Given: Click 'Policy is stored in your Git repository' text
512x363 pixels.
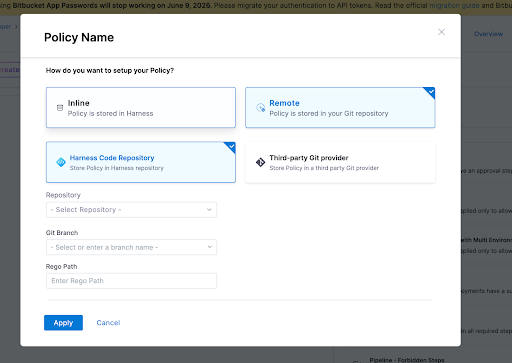Looking at the screenshot, I should (329, 114).
